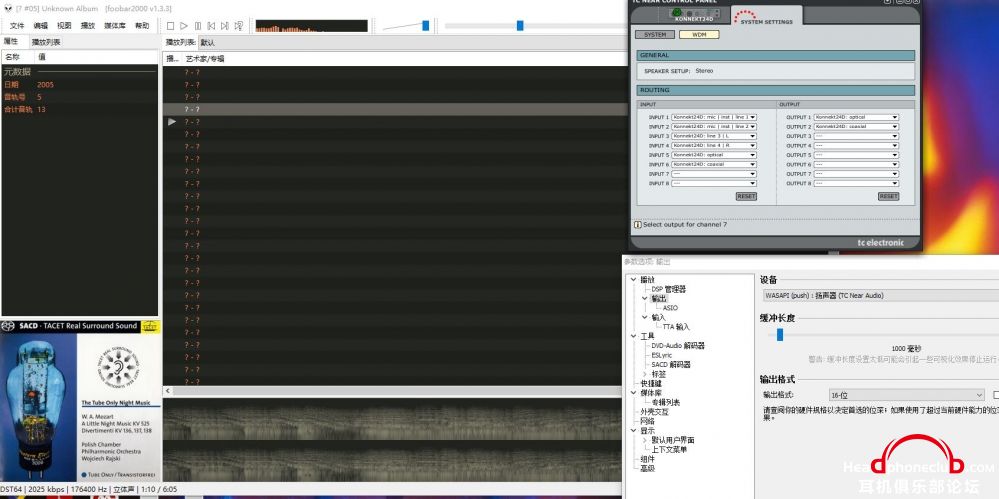999x499 pixels.
Task: Click the spectrum visualizer in the toolbar
Action: [x=312, y=26]
